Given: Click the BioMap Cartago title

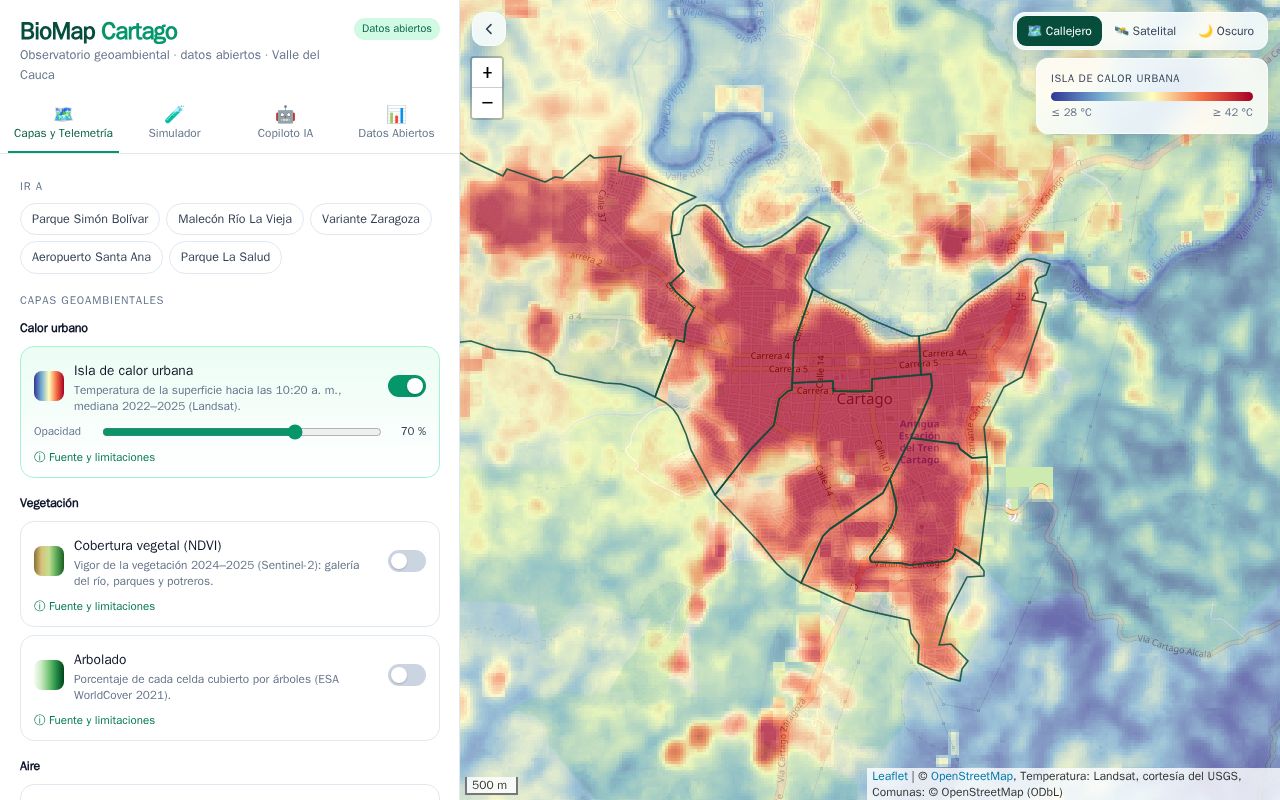Looking at the screenshot, I should pos(99,31).
